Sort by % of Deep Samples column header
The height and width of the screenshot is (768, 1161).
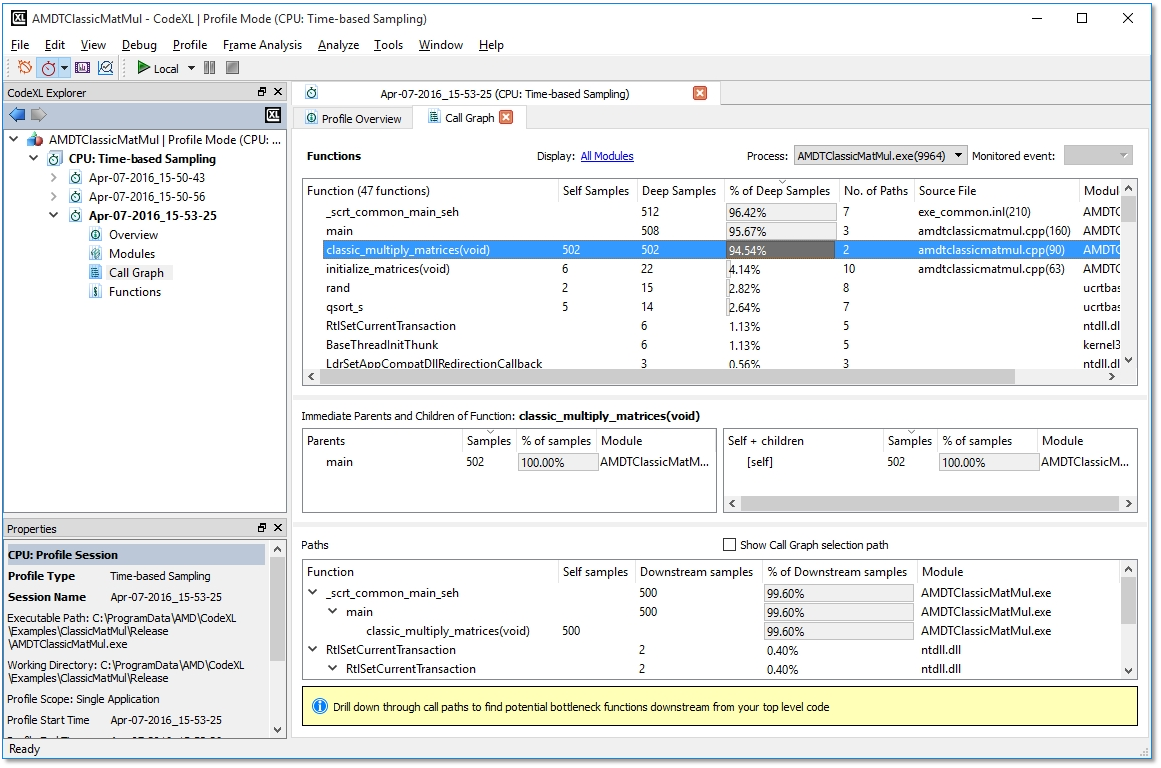(780, 191)
